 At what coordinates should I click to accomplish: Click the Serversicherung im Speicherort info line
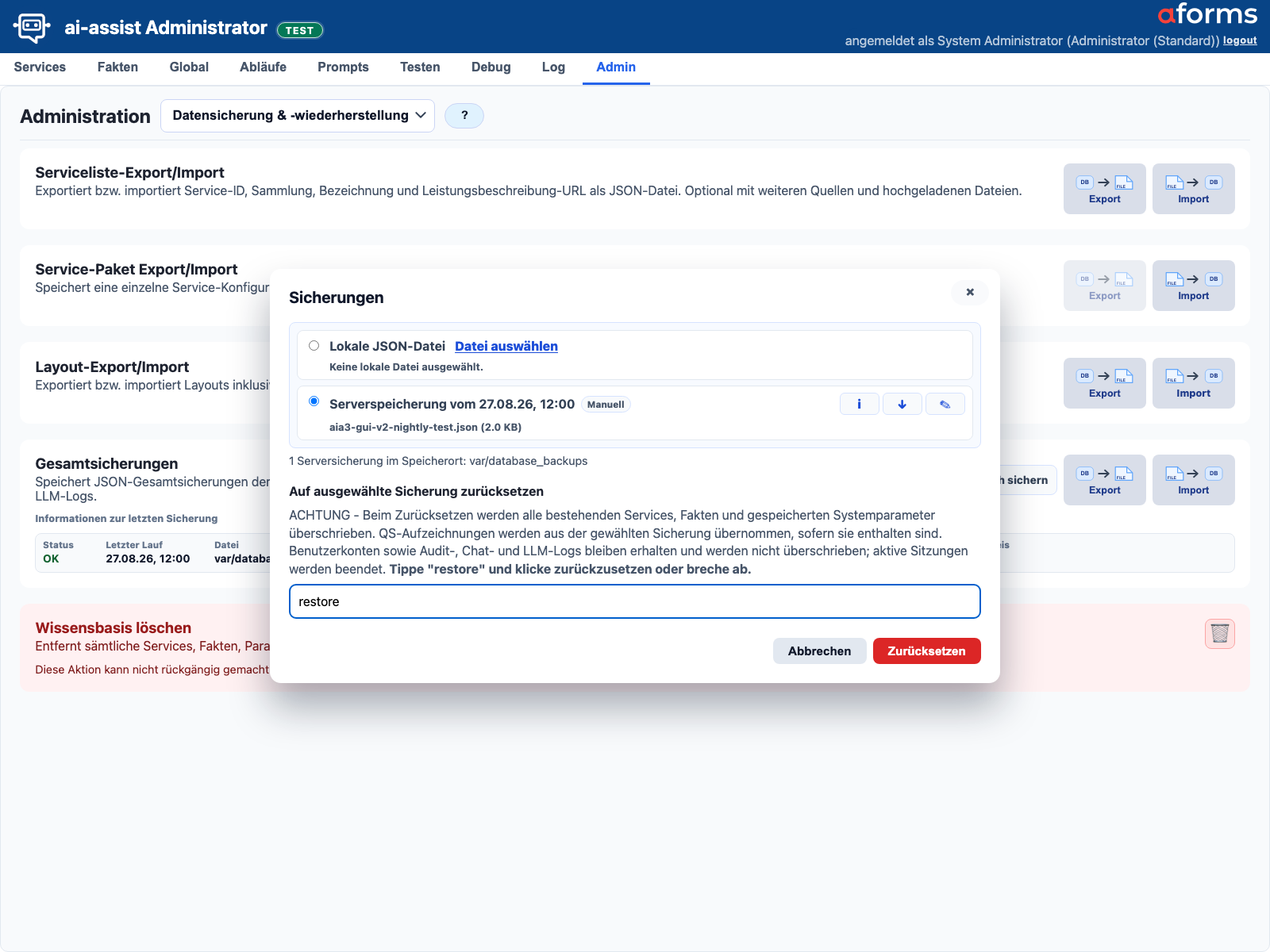point(438,461)
